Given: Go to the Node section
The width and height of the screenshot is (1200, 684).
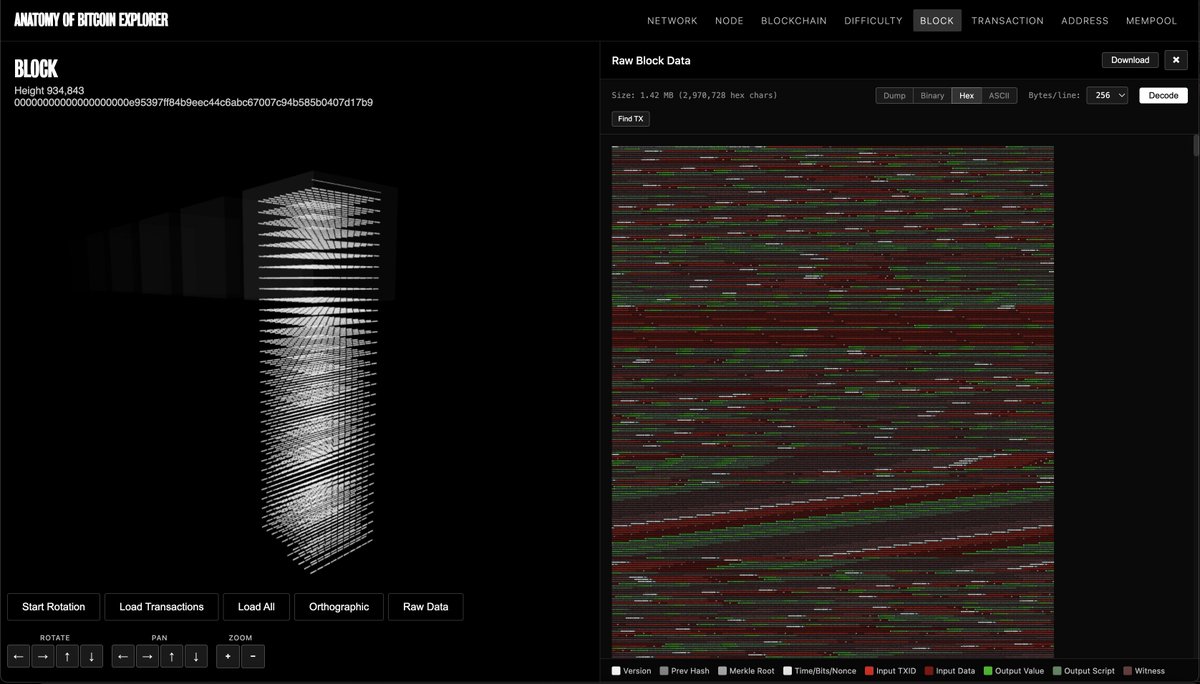Looking at the screenshot, I should click(729, 20).
